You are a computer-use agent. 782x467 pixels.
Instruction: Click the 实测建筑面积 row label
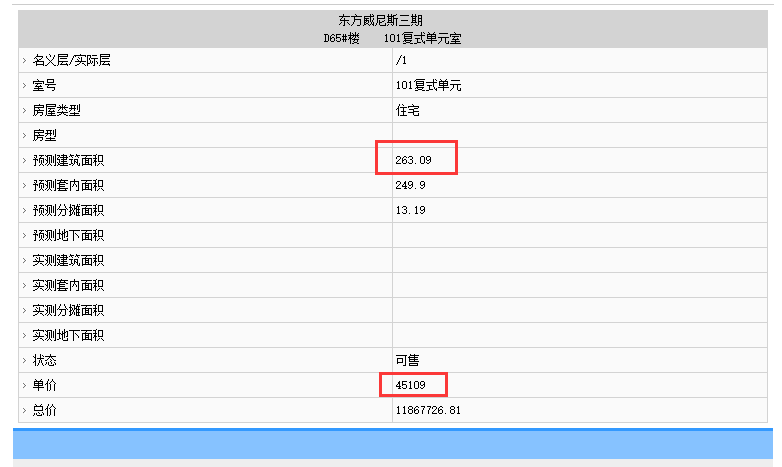click(x=68, y=260)
